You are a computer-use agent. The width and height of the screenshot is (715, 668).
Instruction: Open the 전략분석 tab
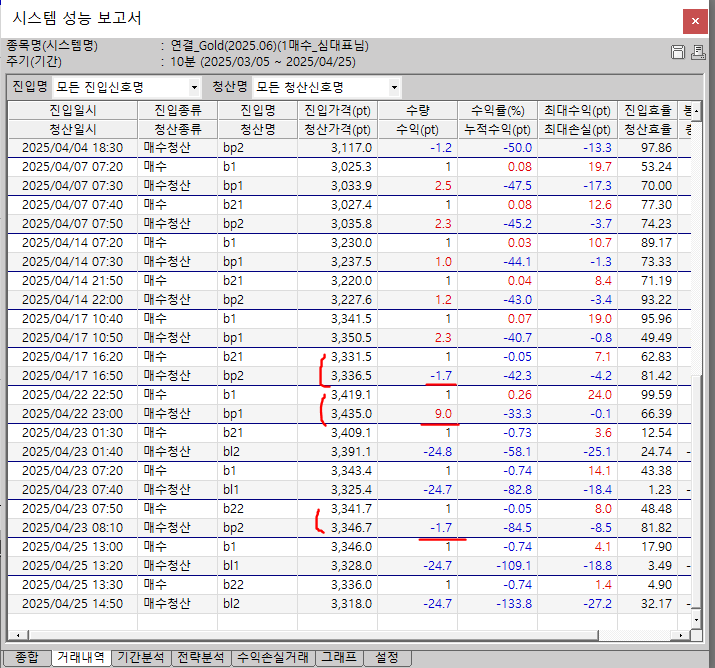click(199, 657)
